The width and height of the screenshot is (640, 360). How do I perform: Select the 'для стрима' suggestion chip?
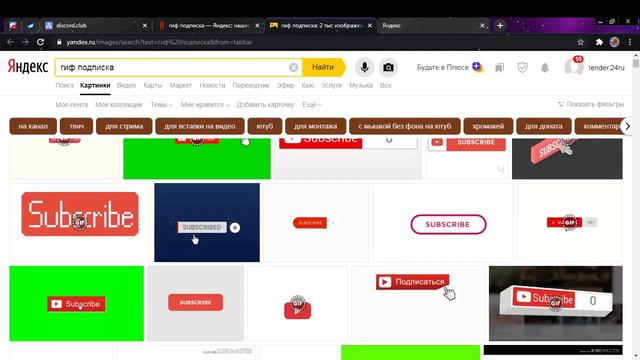click(x=124, y=126)
